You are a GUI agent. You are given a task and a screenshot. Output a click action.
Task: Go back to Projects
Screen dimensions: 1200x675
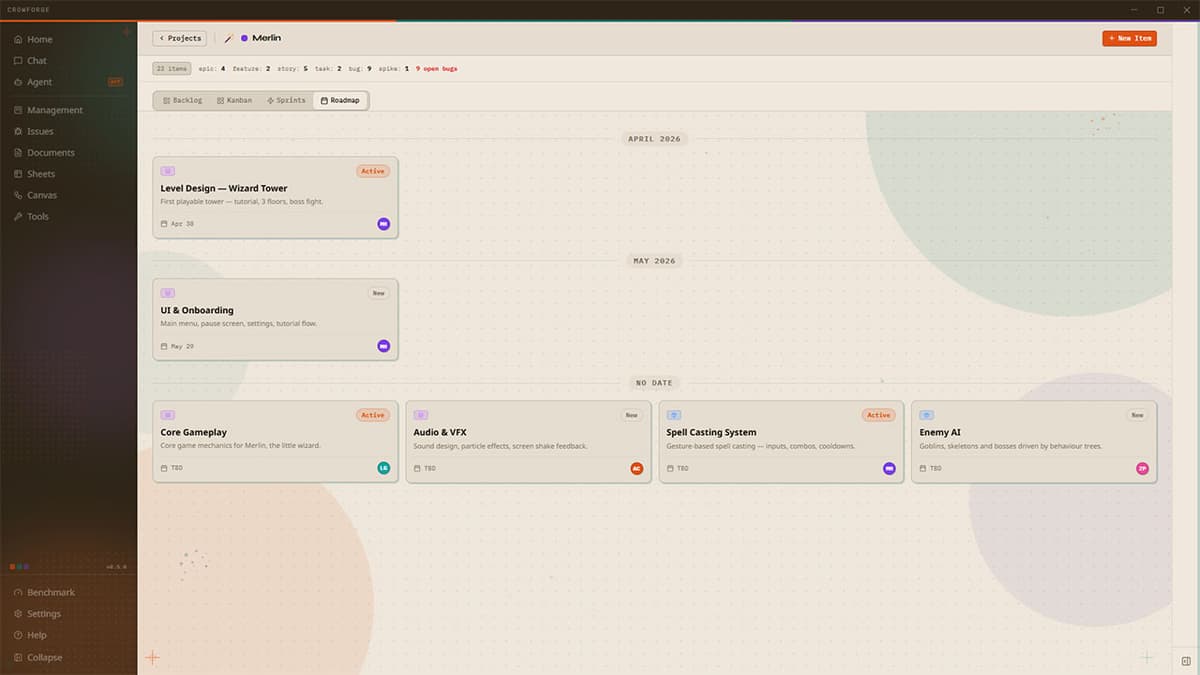click(180, 38)
